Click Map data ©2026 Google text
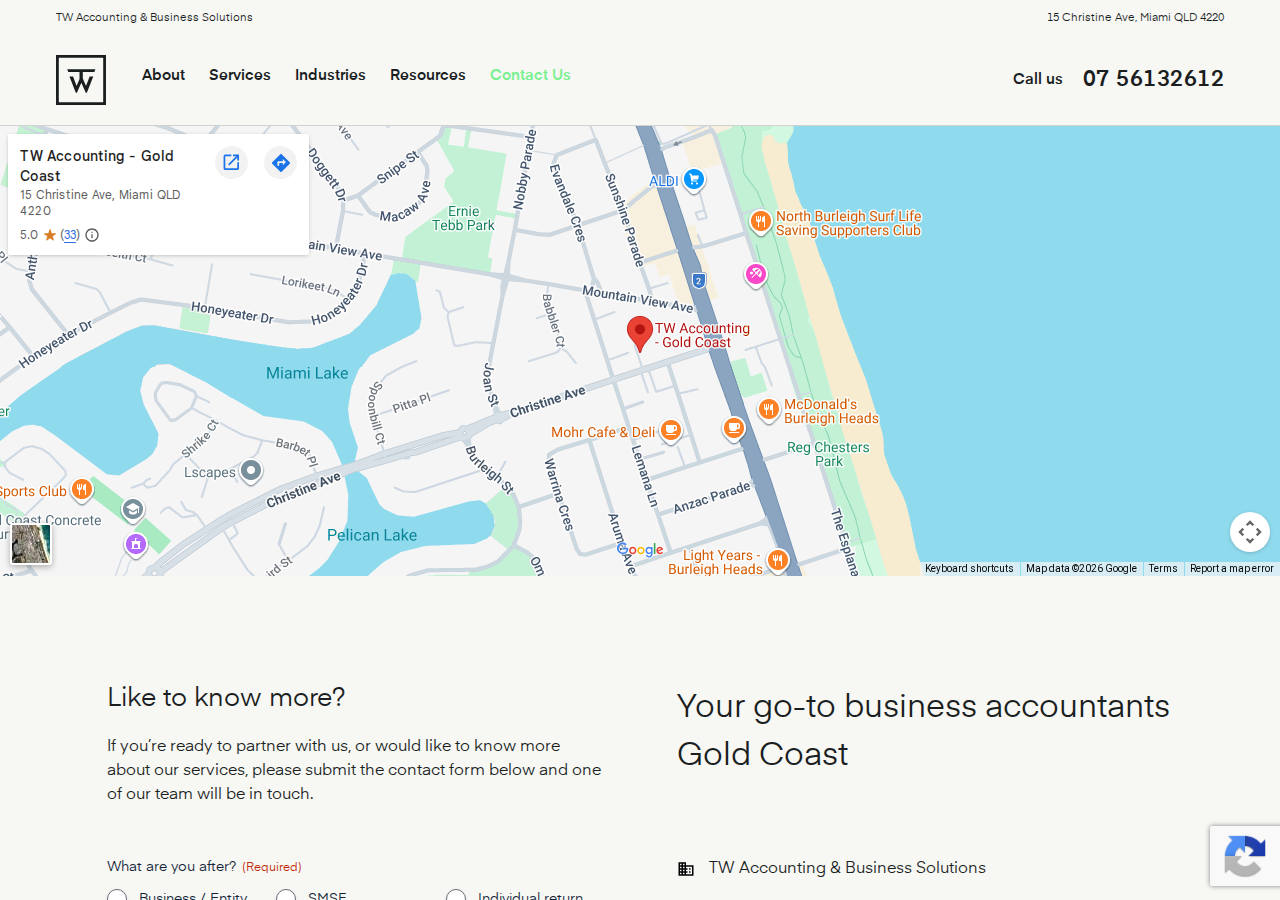The width and height of the screenshot is (1280, 900). pos(1081,568)
